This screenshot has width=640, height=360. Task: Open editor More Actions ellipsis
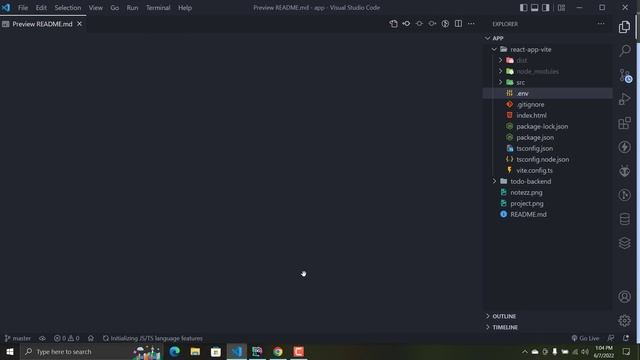point(471,24)
